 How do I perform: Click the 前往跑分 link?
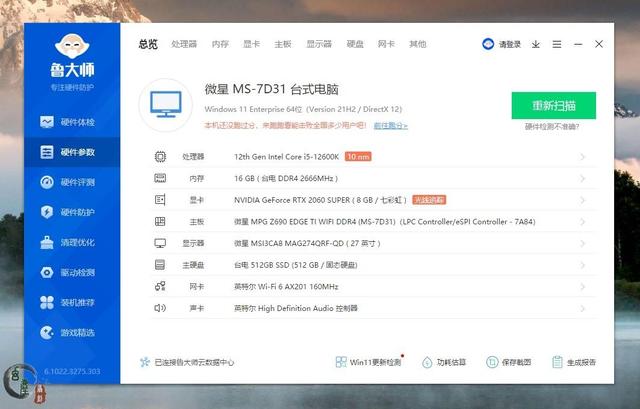[x=391, y=126]
